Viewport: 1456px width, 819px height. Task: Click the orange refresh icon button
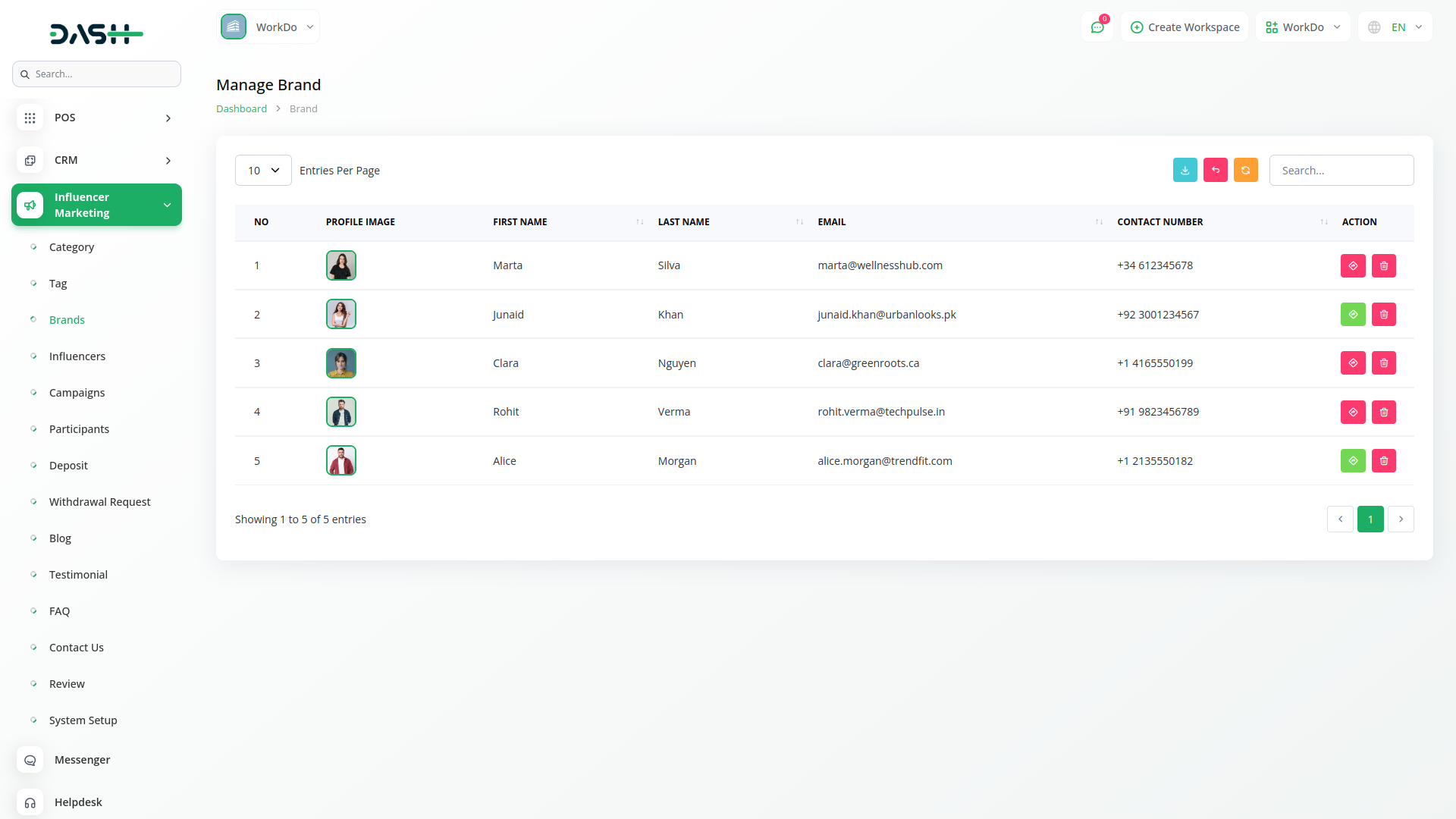coord(1245,170)
